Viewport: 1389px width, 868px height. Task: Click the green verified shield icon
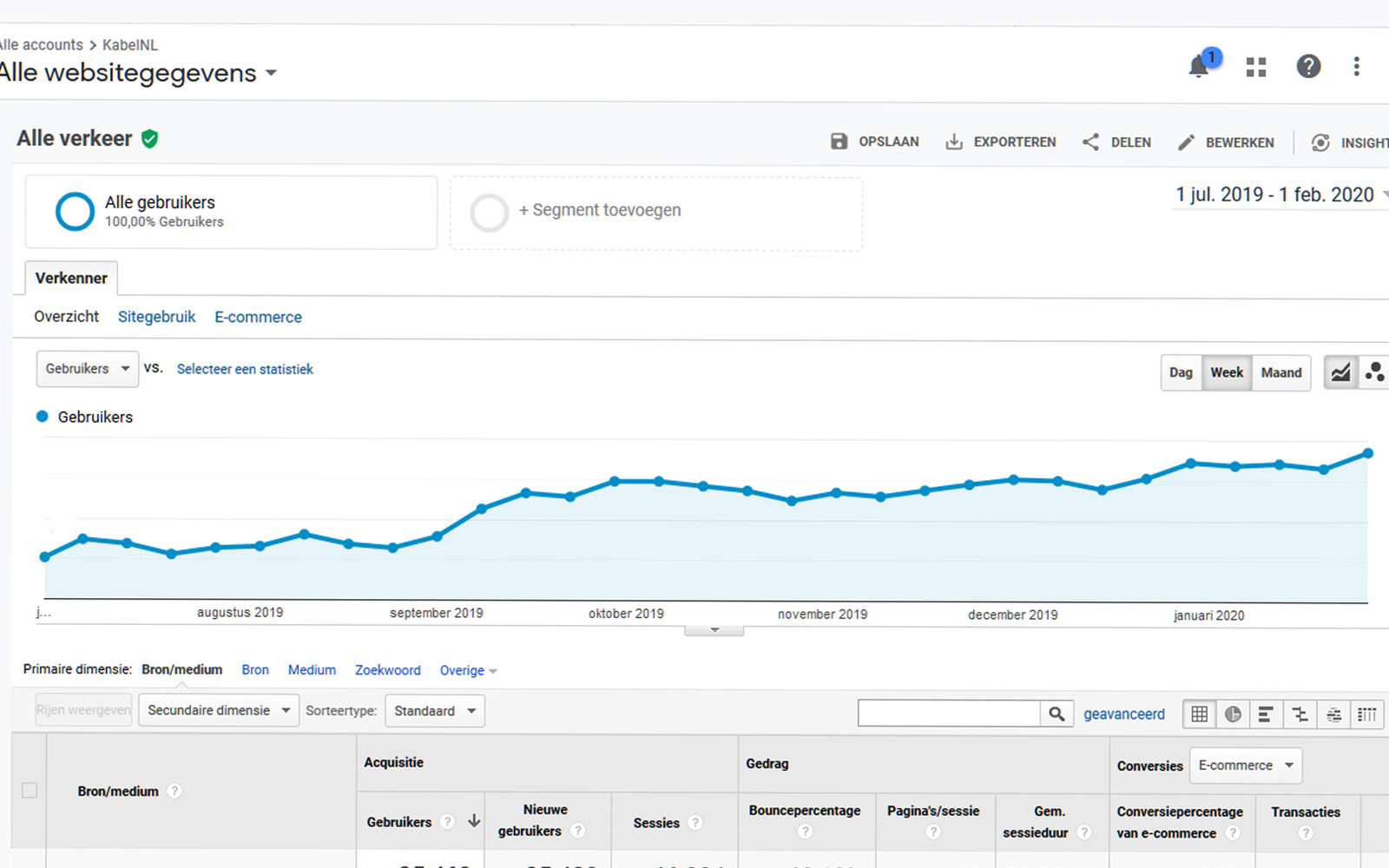[149, 139]
